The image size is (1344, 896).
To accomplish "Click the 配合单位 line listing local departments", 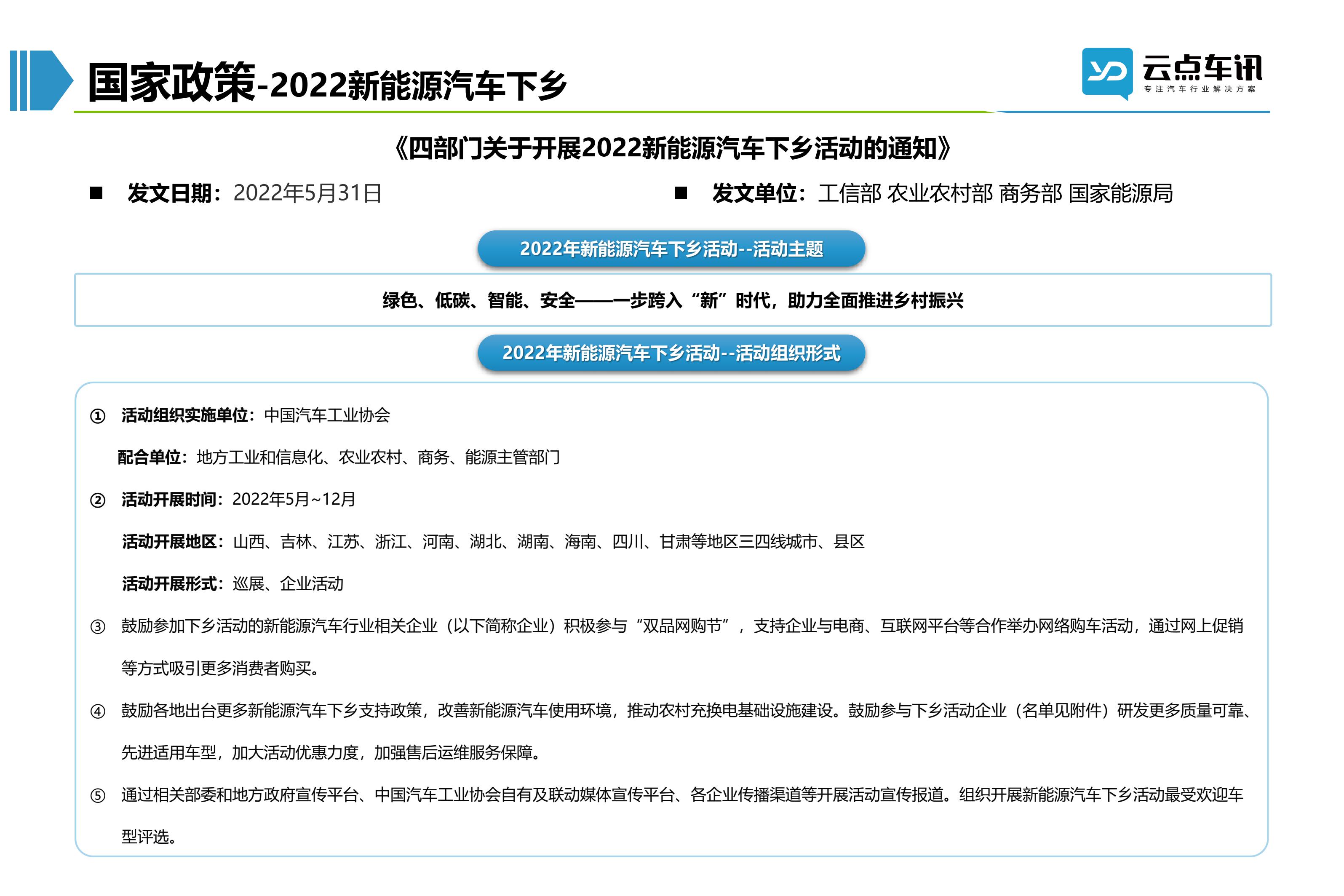I will click(339, 457).
